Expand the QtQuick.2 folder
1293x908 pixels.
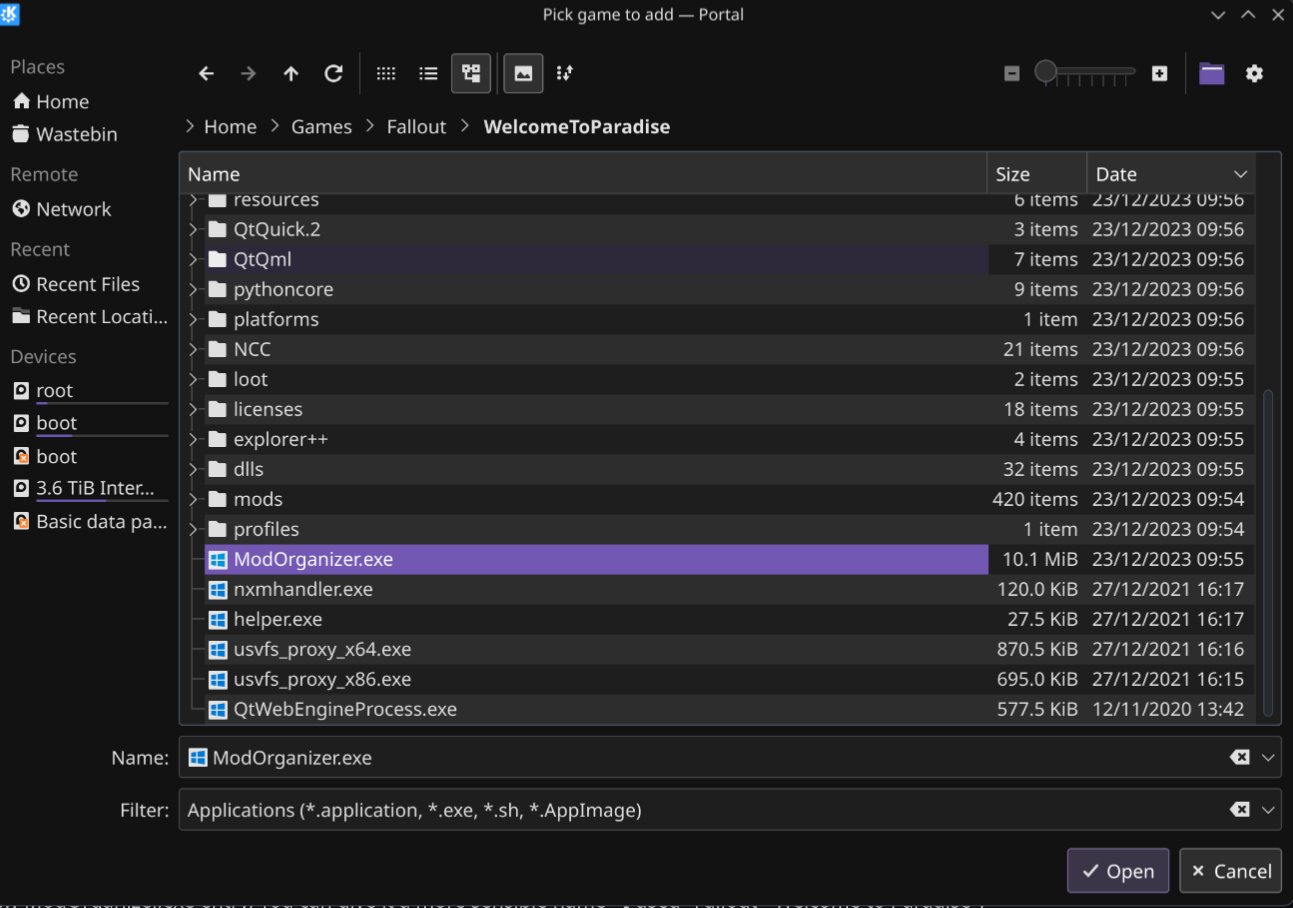tap(193, 229)
